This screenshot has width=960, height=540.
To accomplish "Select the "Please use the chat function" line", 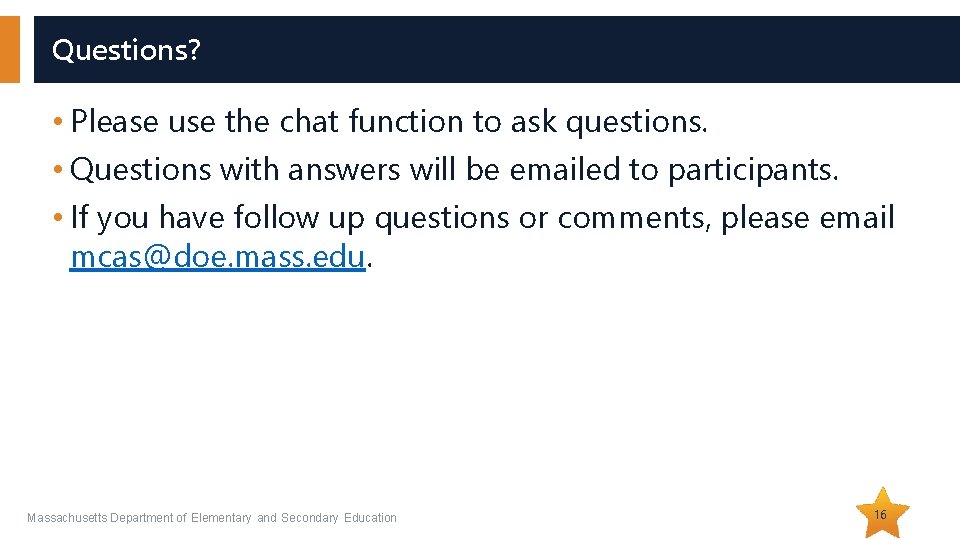I will 389,121.
